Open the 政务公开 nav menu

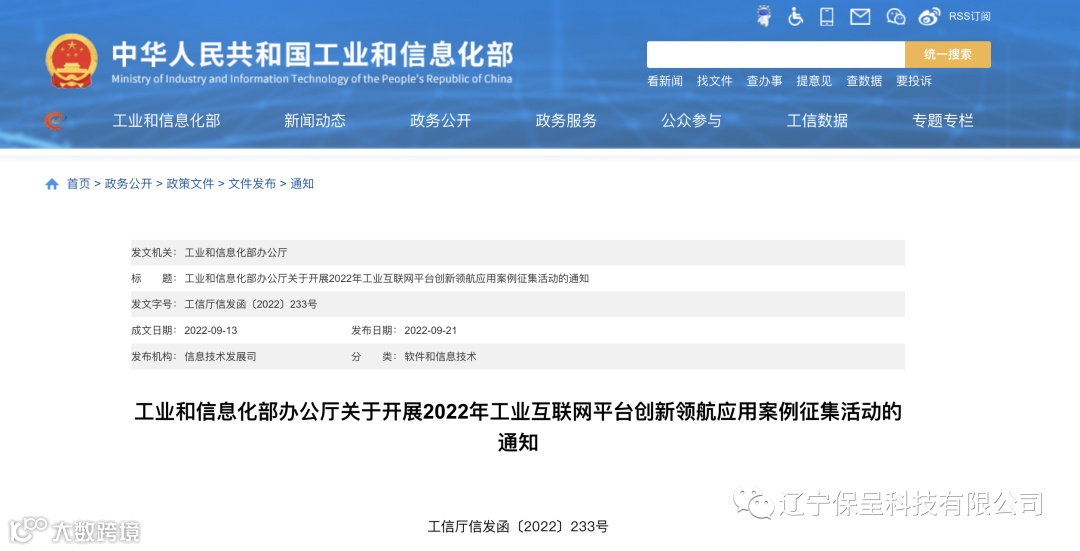(440, 121)
